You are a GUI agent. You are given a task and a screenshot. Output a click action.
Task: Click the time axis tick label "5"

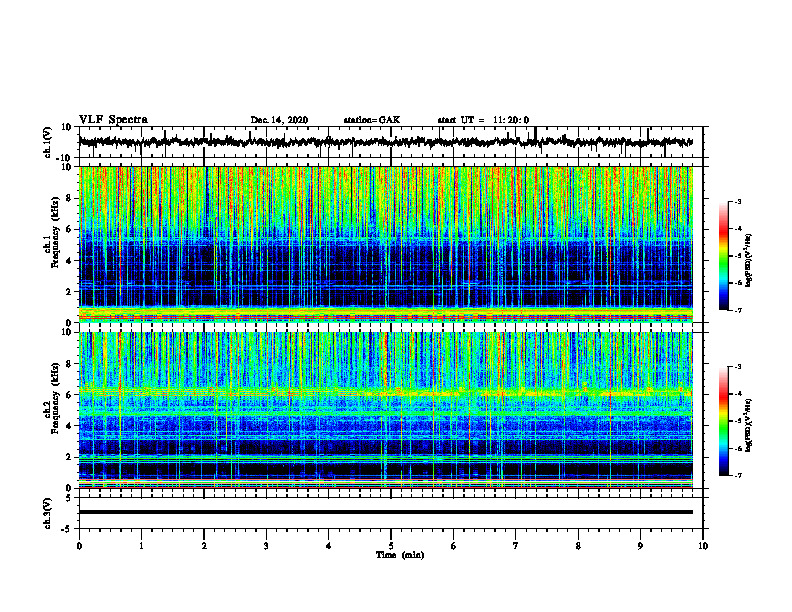(x=391, y=546)
